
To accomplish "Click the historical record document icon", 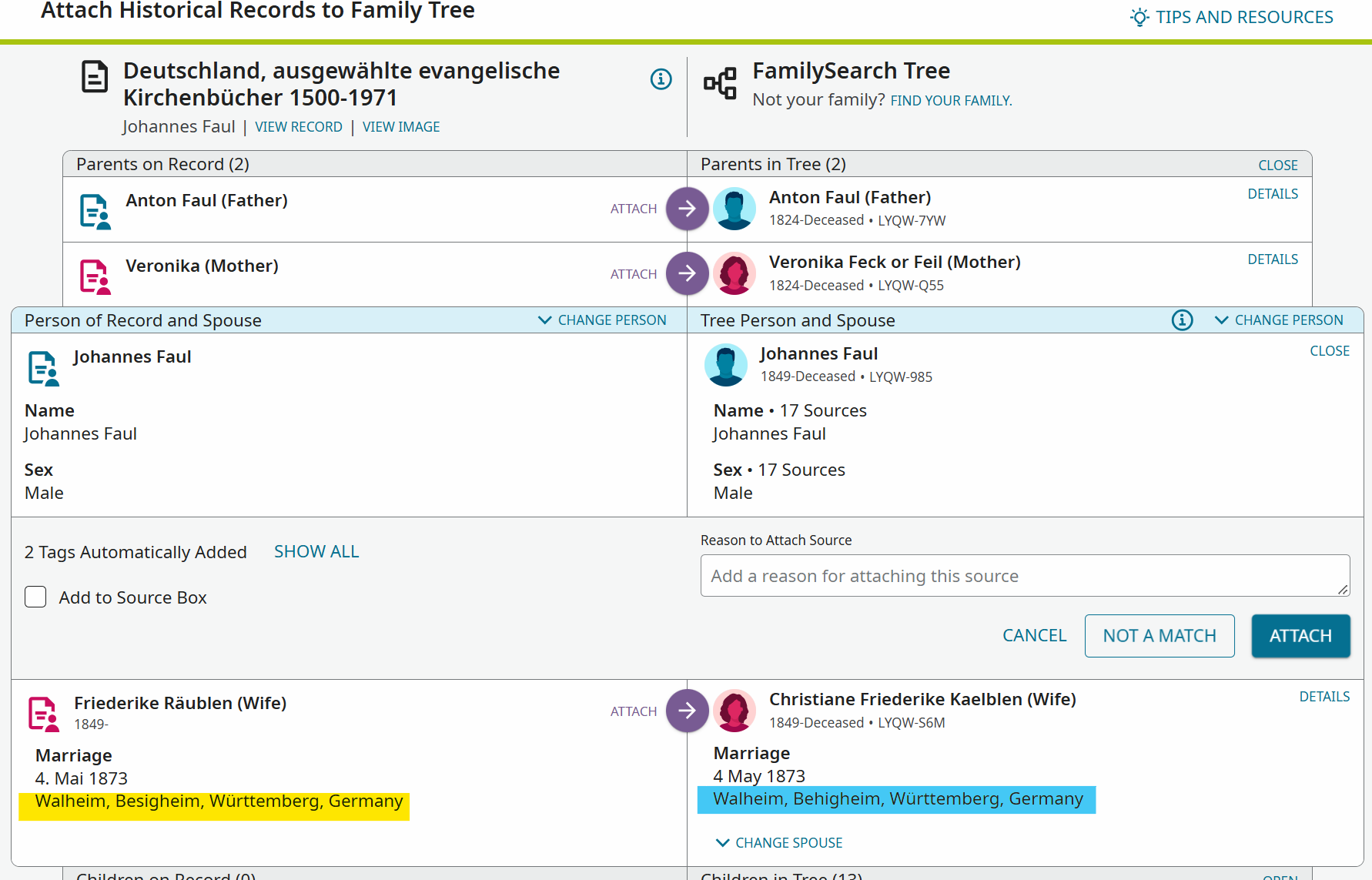I will pyautogui.click(x=95, y=77).
